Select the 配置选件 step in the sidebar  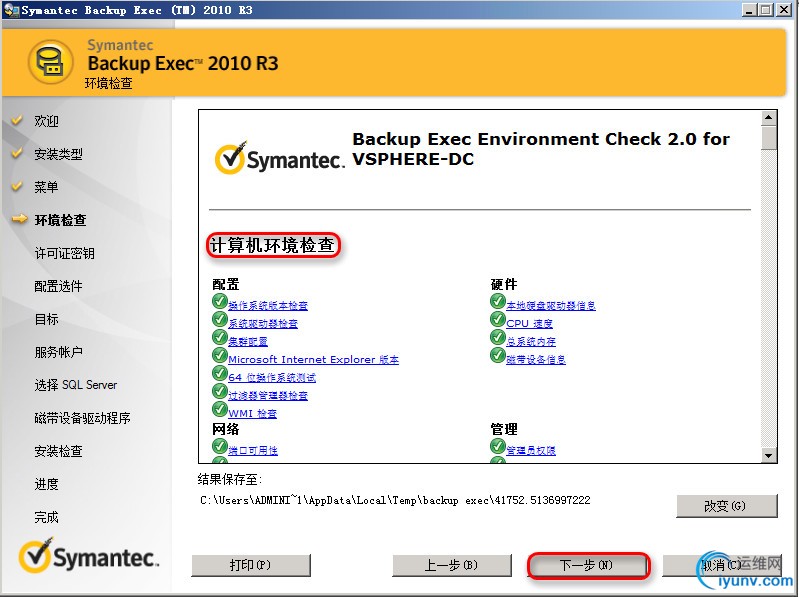point(58,286)
